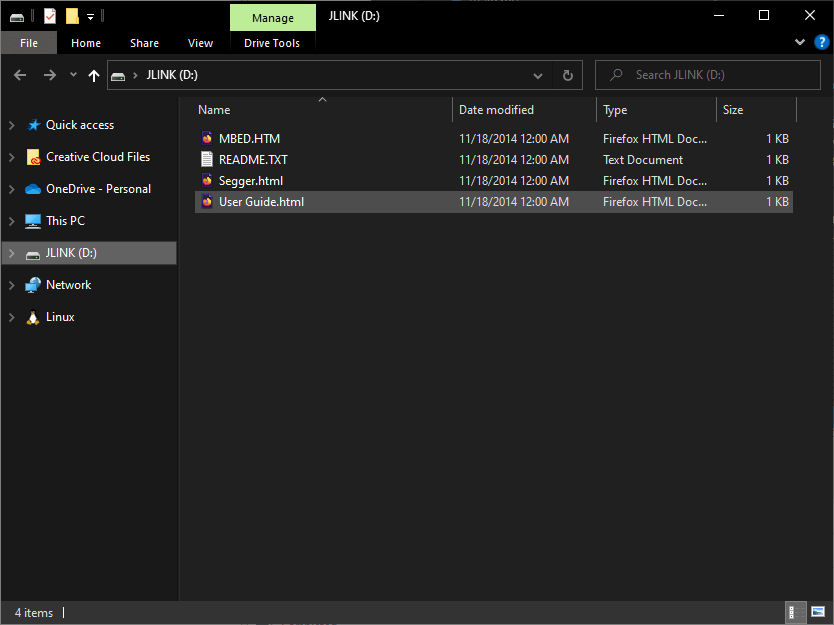Click the Network globe icon
This screenshot has height=625, width=834.
[x=33, y=285]
